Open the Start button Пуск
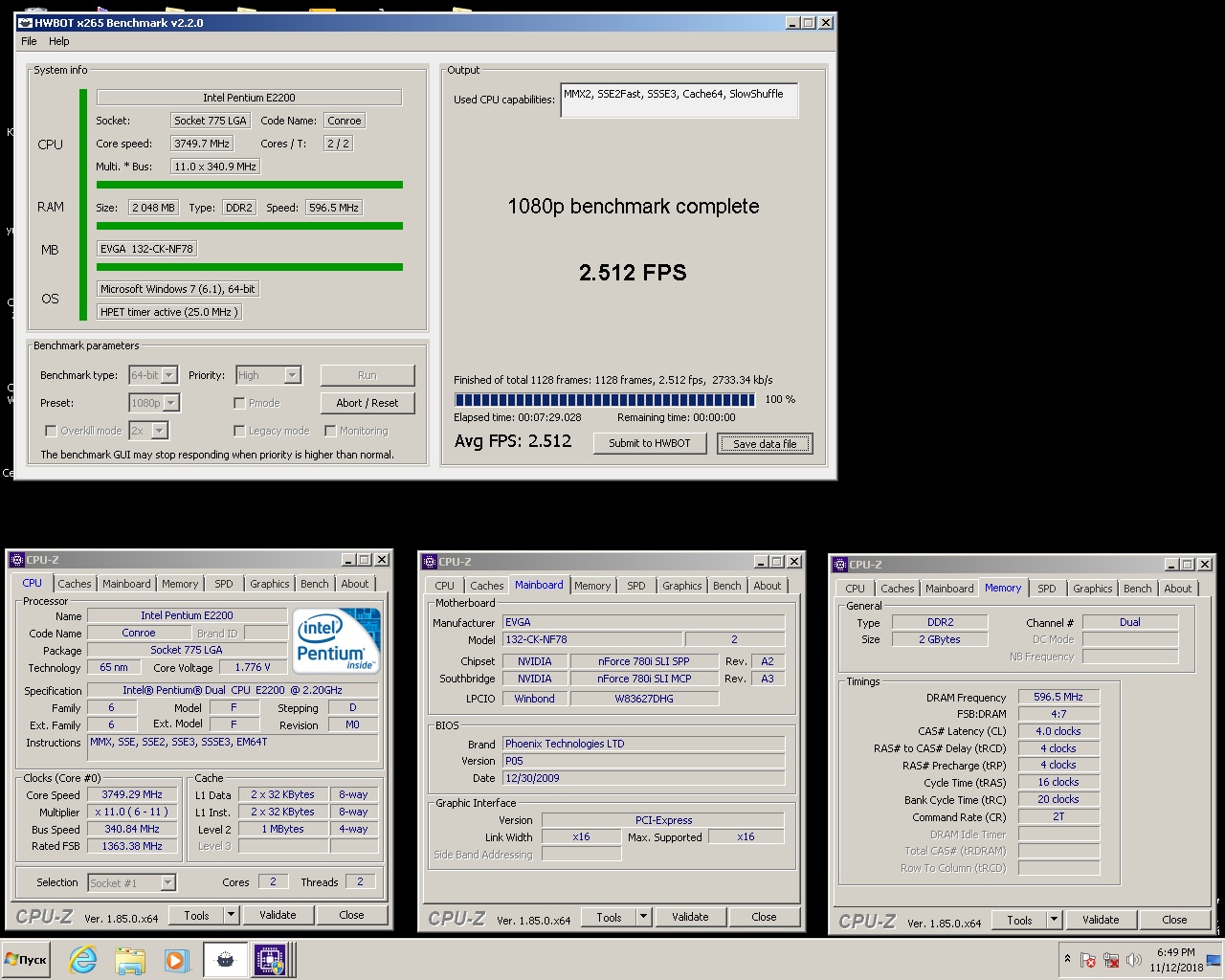The width and height of the screenshot is (1225, 980). [26, 959]
